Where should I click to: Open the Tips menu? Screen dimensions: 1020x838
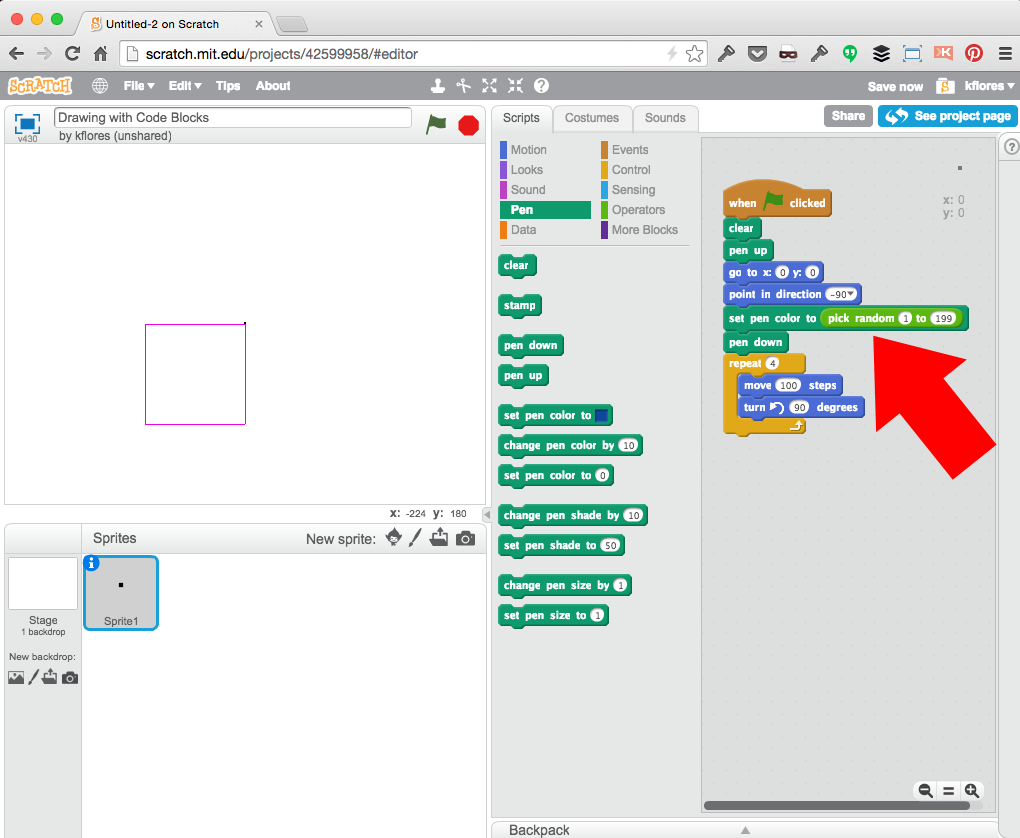pos(228,85)
